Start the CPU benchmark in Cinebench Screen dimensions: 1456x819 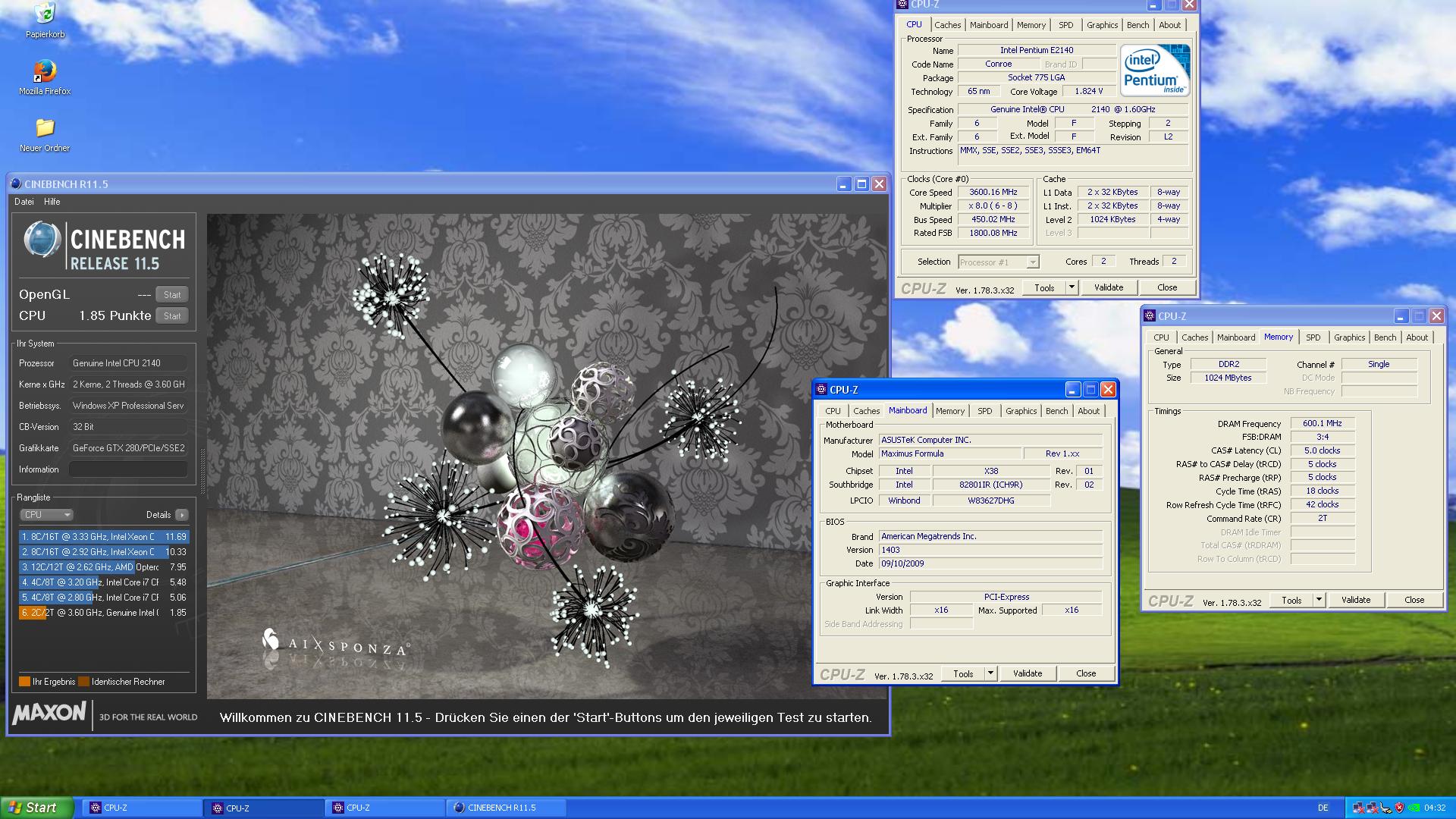coord(172,316)
